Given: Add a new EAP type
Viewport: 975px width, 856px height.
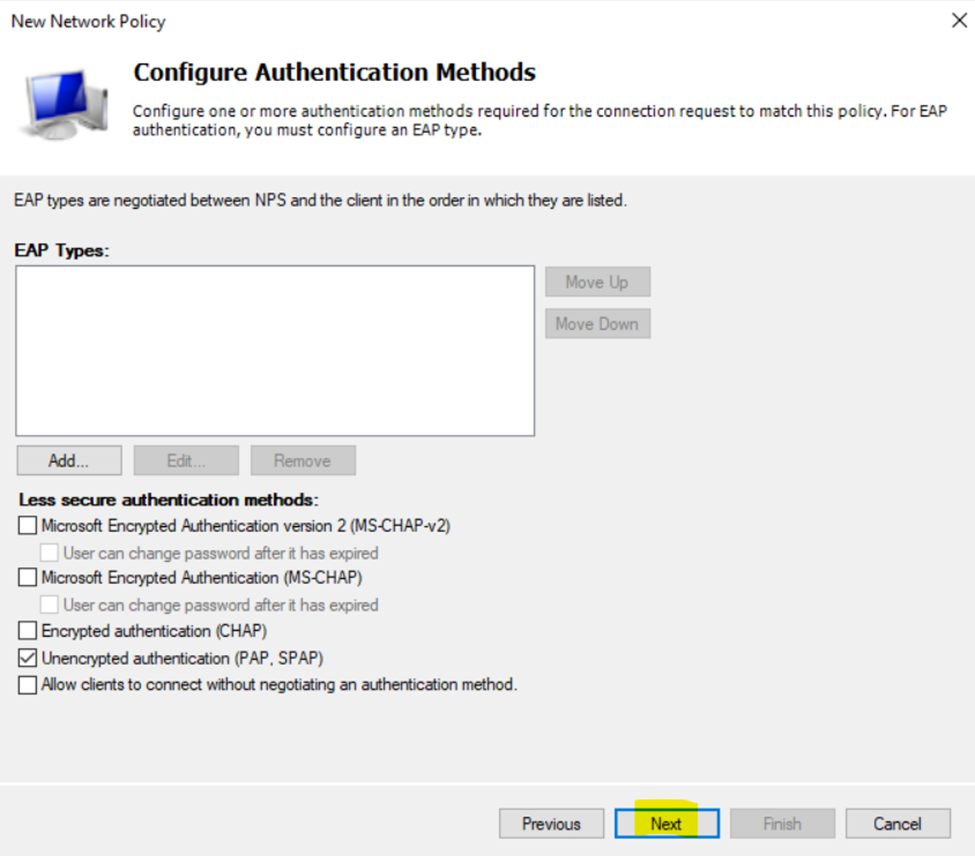Looking at the screenshot, I should (x=69, y=461).
